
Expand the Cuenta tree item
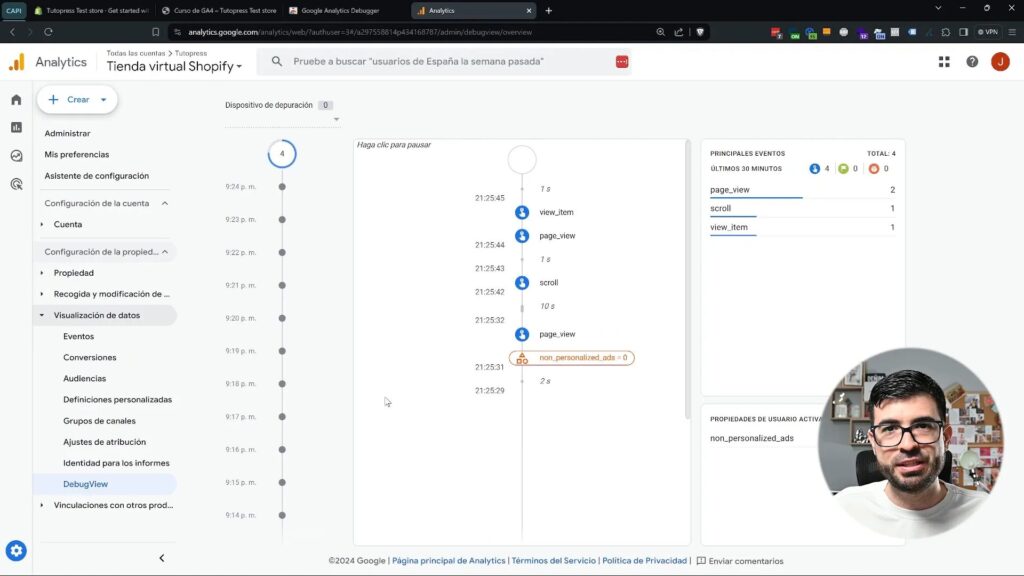pyautogui.click(x=42, y=224)
